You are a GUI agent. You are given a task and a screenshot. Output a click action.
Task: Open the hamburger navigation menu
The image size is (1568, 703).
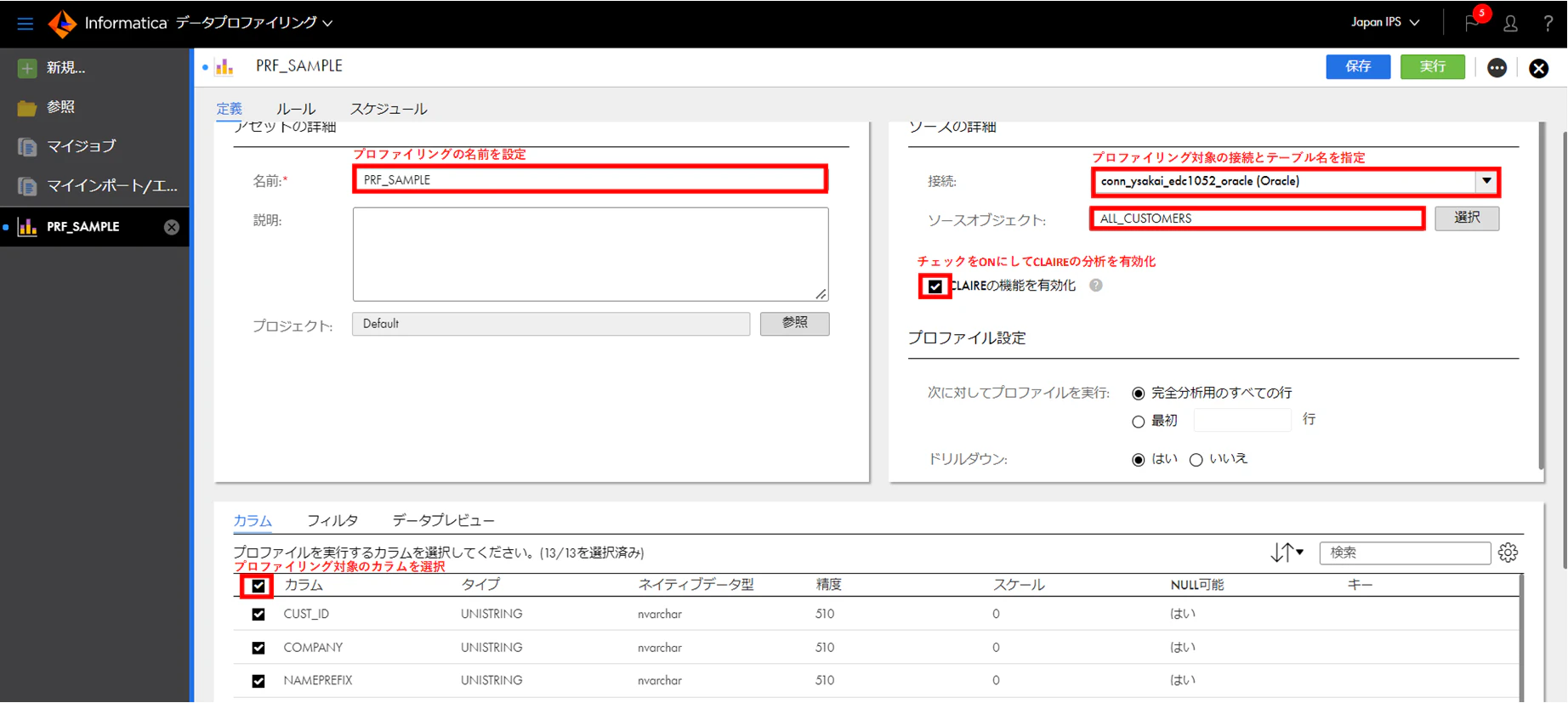pos(25,24)
